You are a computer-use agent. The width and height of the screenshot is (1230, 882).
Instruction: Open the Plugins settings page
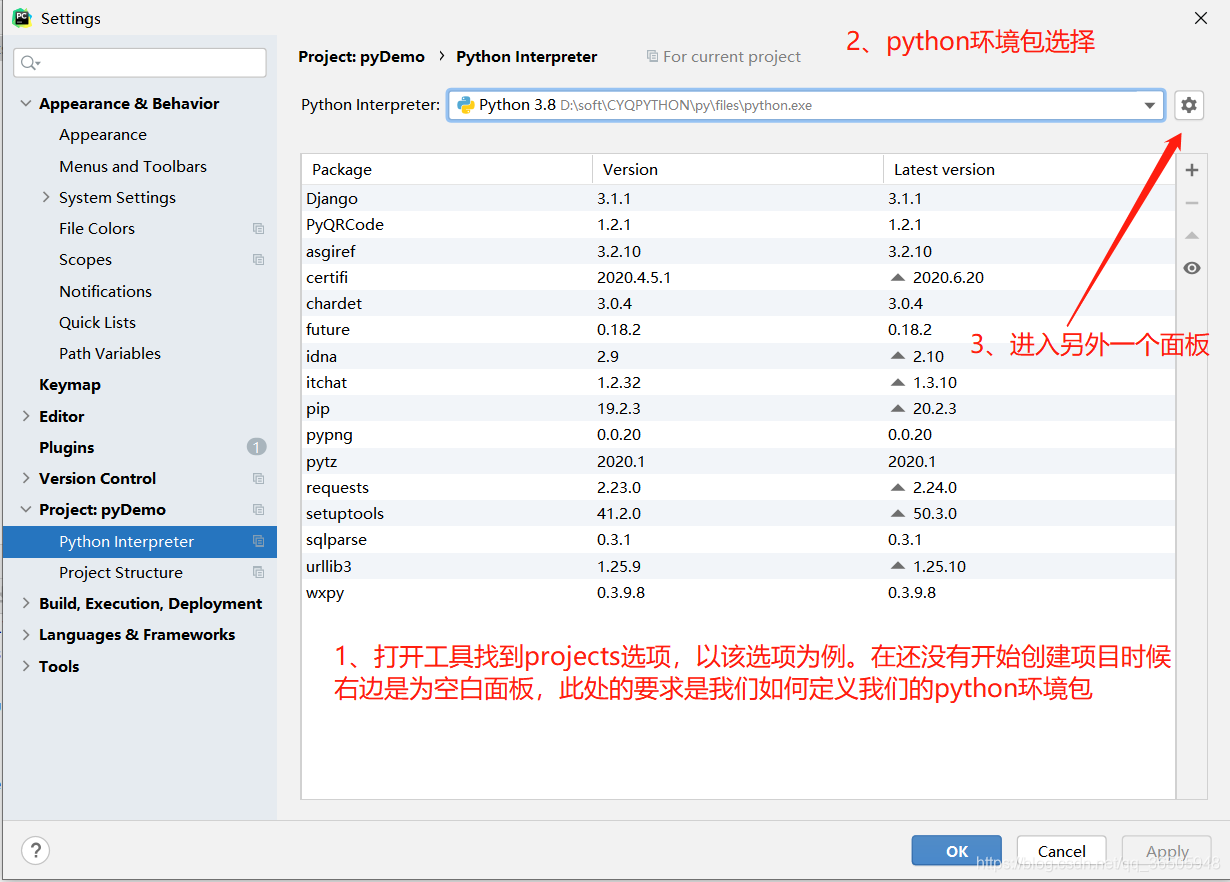point(68,447)
